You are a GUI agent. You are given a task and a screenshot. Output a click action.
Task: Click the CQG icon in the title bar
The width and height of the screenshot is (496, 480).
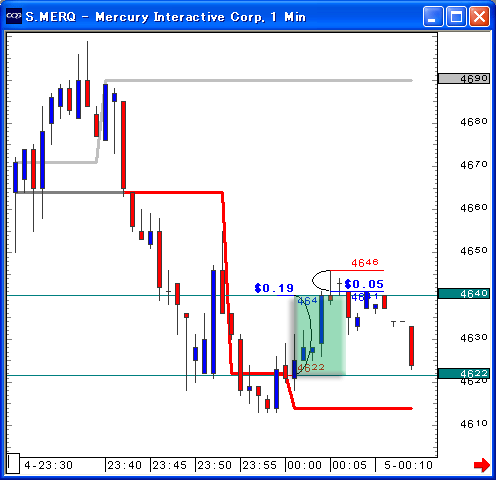click(x=14, y=16)
